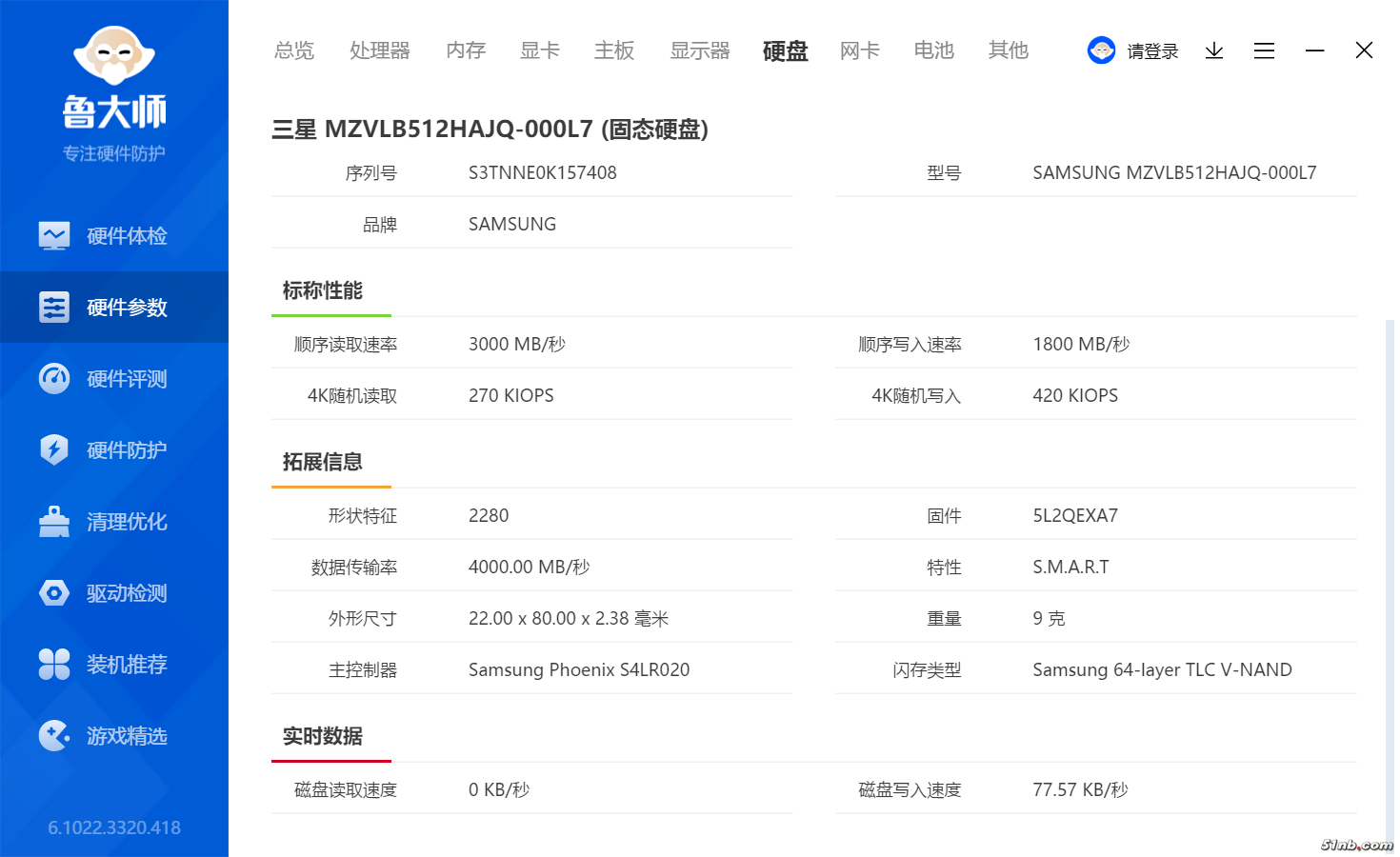The width and height of the screenshot is (1400, 857).
Task: Switch to the 总览 tab
Action: (293, 50)
